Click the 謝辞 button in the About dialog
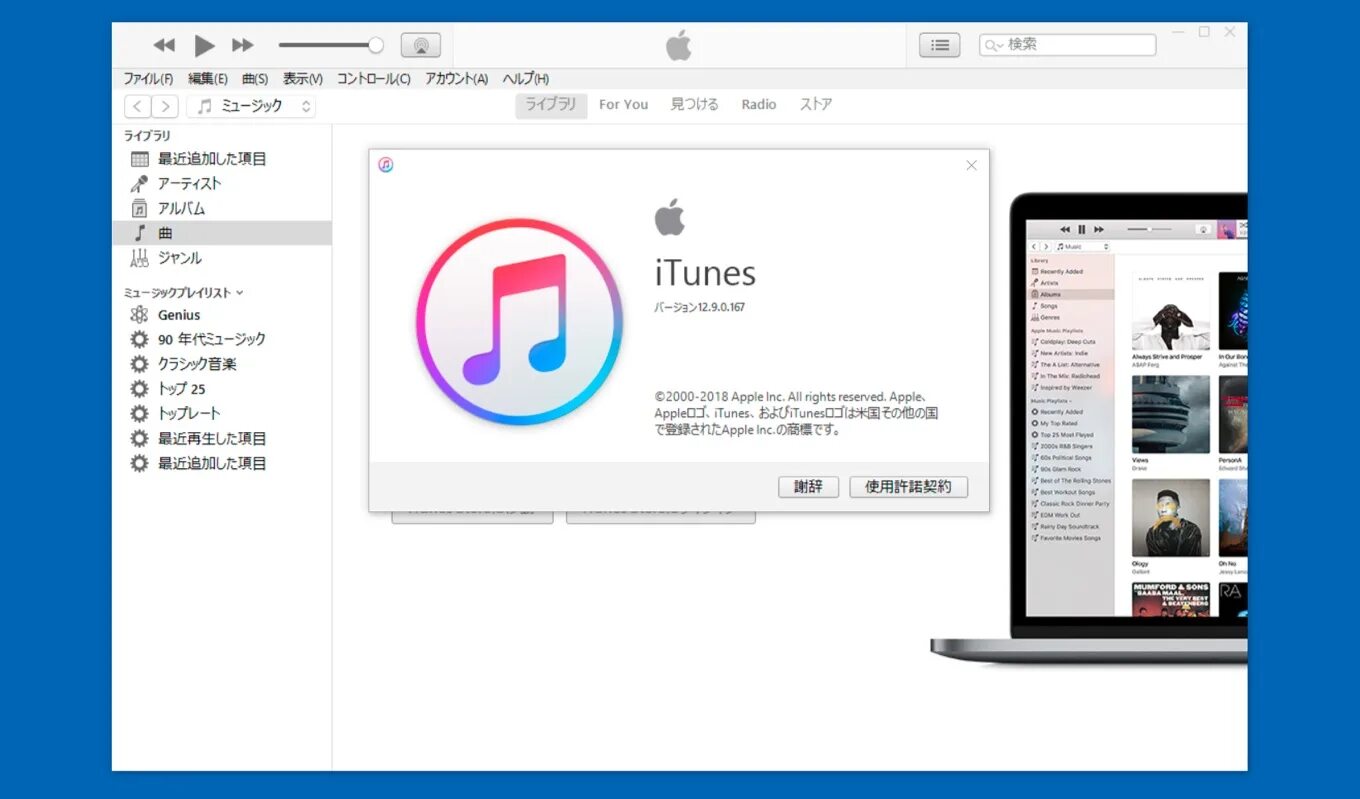Viewport: 1360px width, 799px height. click(x=808, y=487)
